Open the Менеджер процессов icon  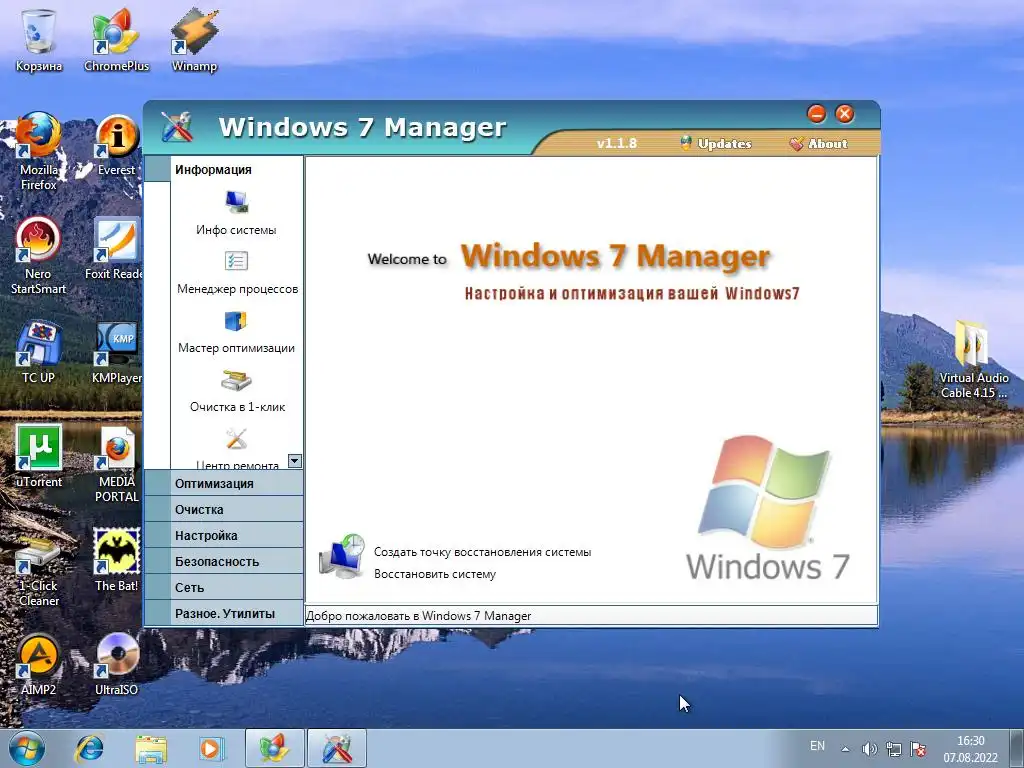236,261
